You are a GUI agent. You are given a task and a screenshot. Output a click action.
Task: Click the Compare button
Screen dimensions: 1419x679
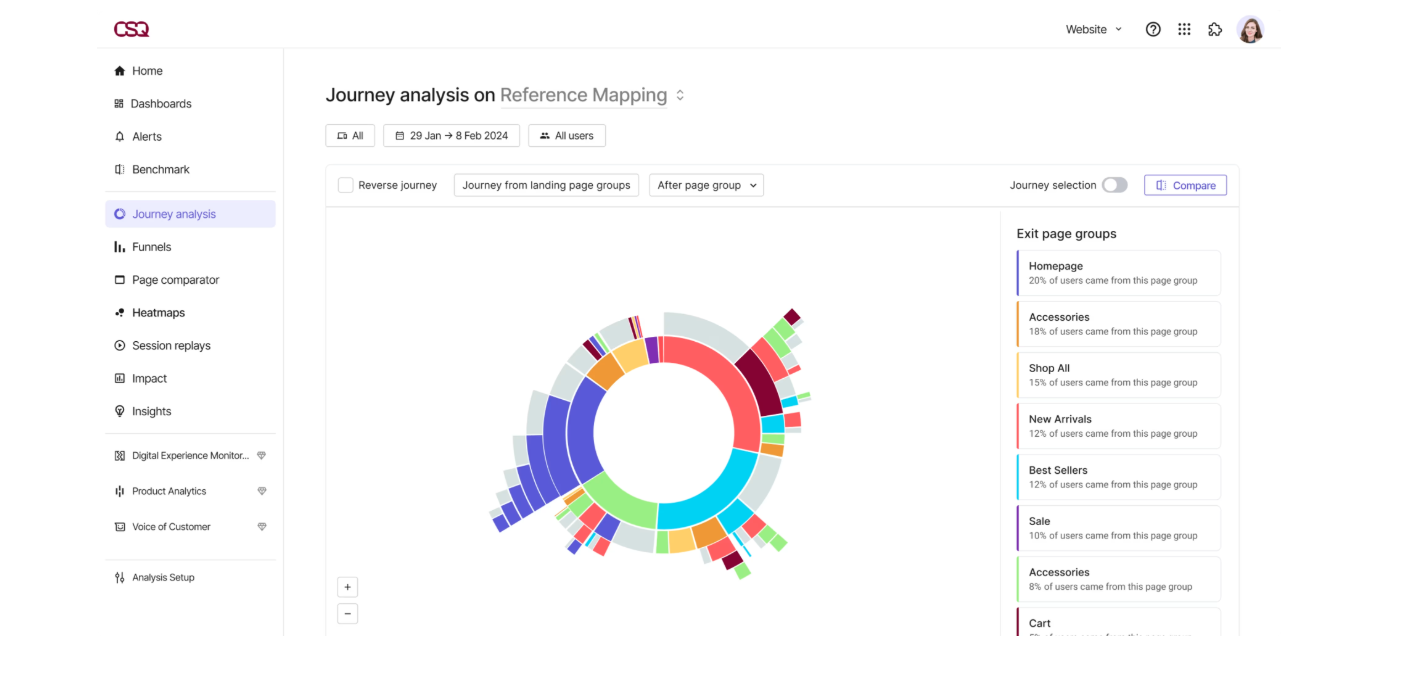pos(1185,185)
